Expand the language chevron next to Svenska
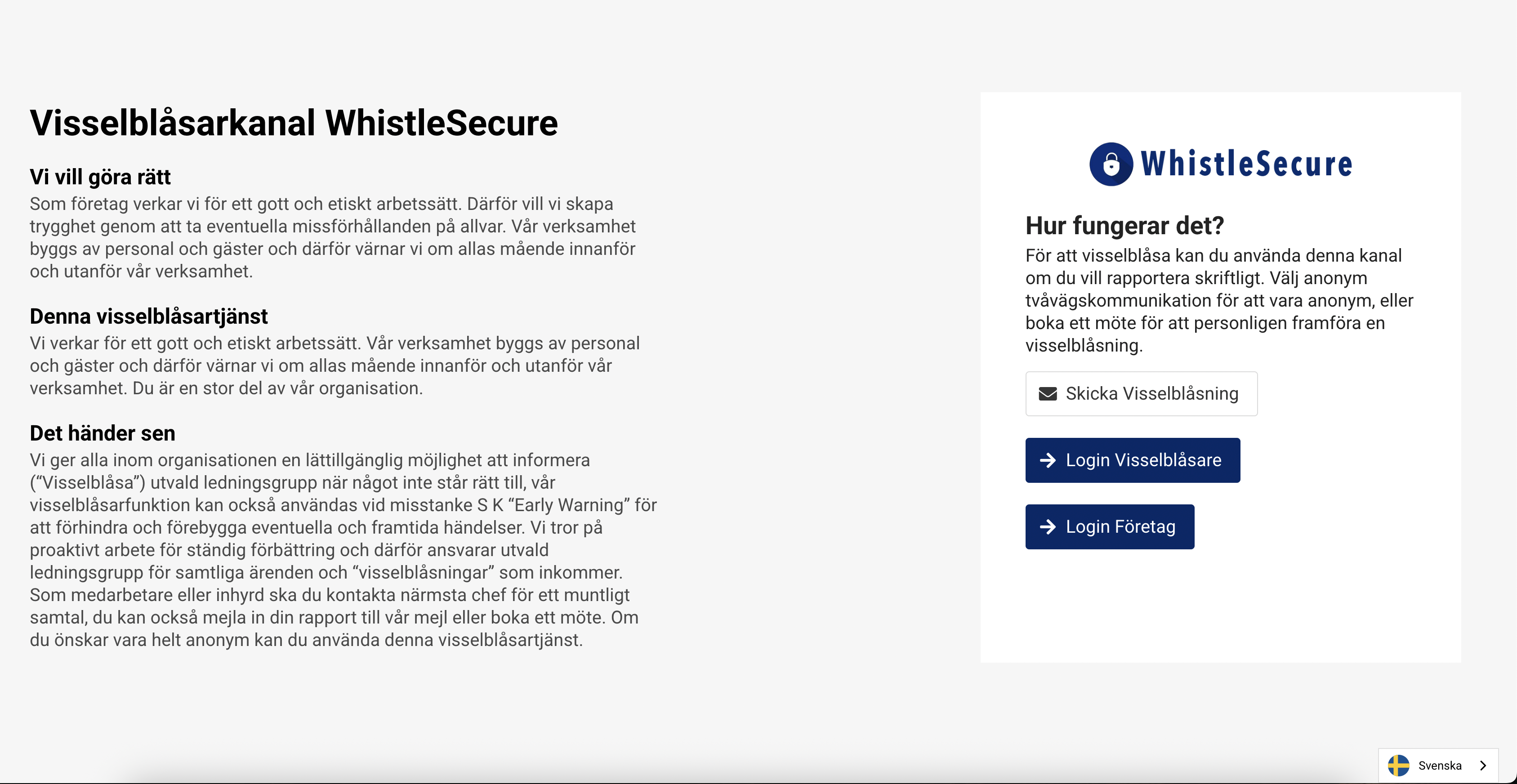Viewport: 1517px width, 784px height. click(x=1483, y=765)
